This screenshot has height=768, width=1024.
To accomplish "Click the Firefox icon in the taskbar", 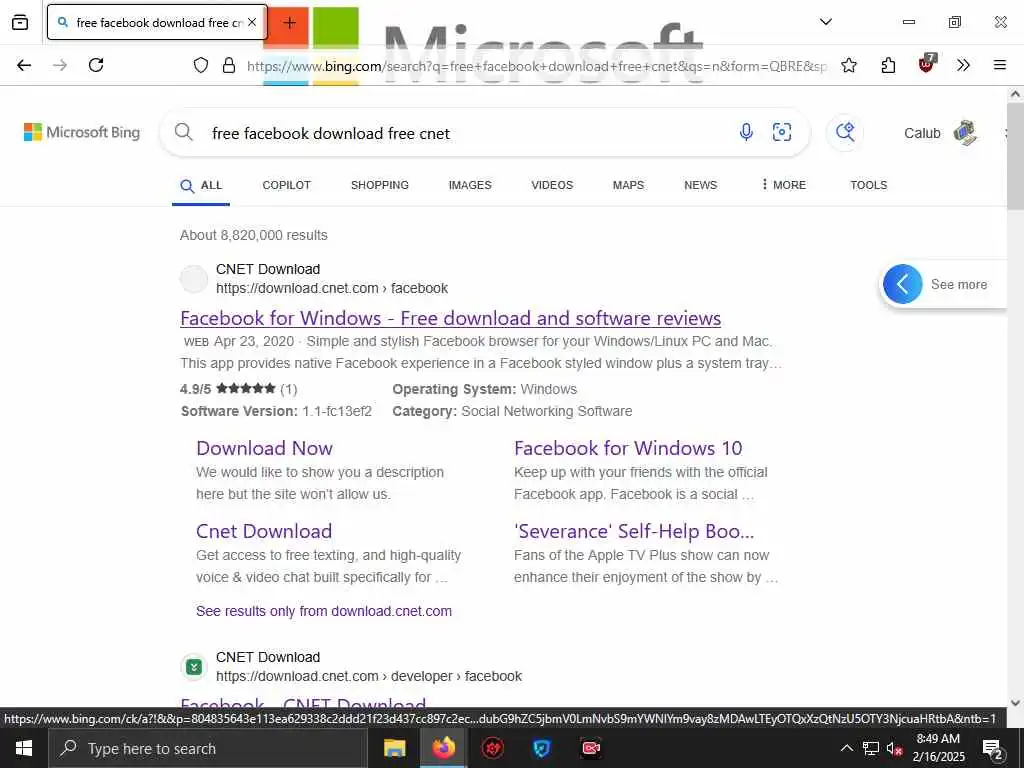I will pyautogui.click(x=443, y=748).
